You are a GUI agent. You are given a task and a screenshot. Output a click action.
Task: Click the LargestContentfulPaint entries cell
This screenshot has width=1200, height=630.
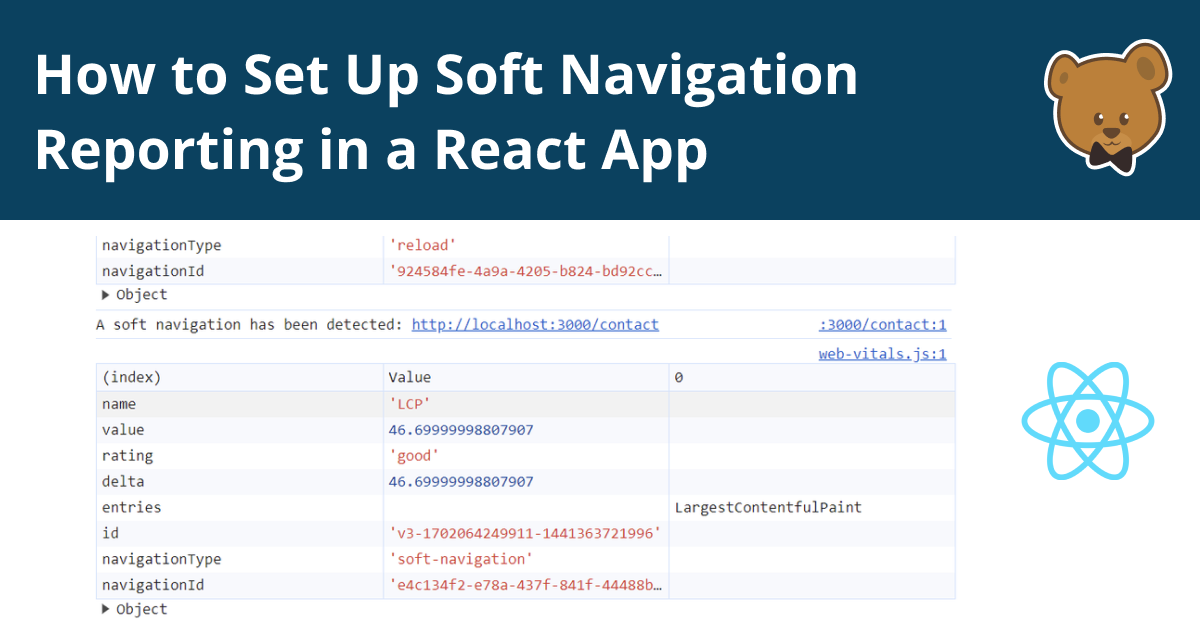768,508
